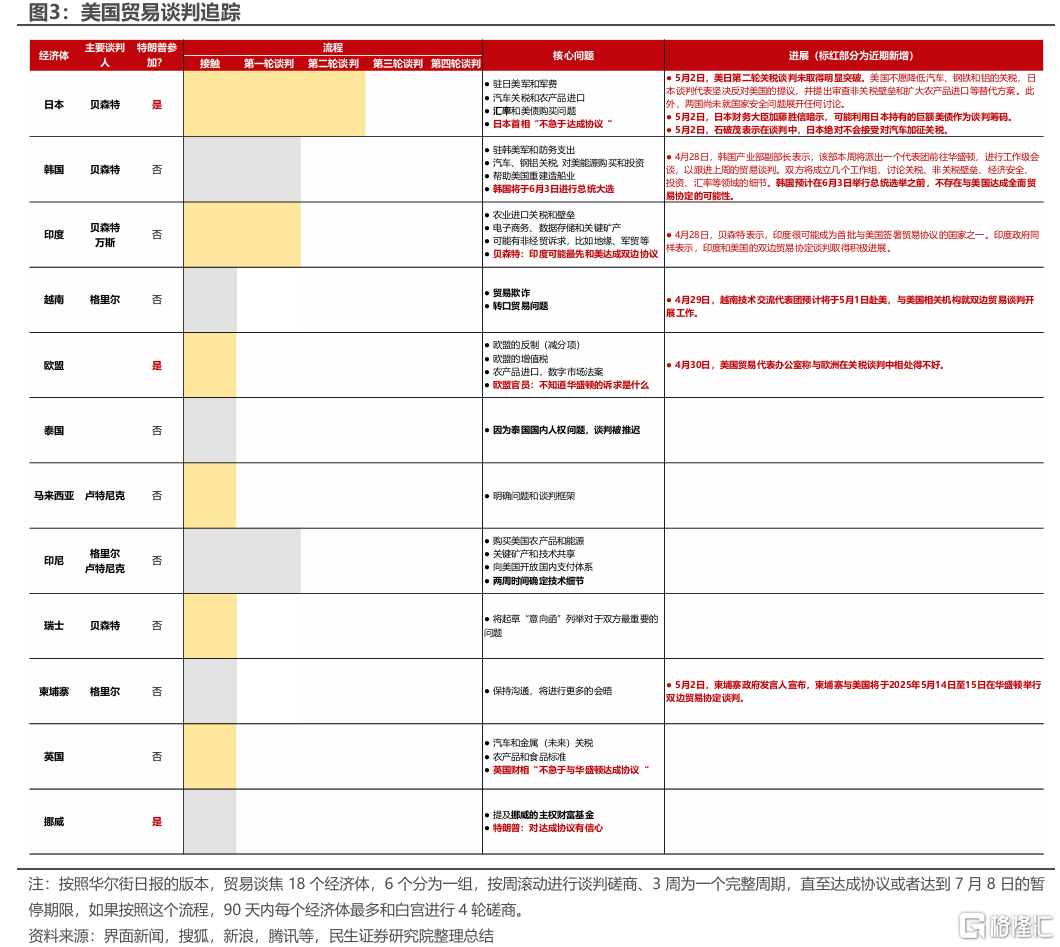This screenshot has width=1060, height=947.
Task: Select the economy name "挪威"
Action: pos(54,821)
